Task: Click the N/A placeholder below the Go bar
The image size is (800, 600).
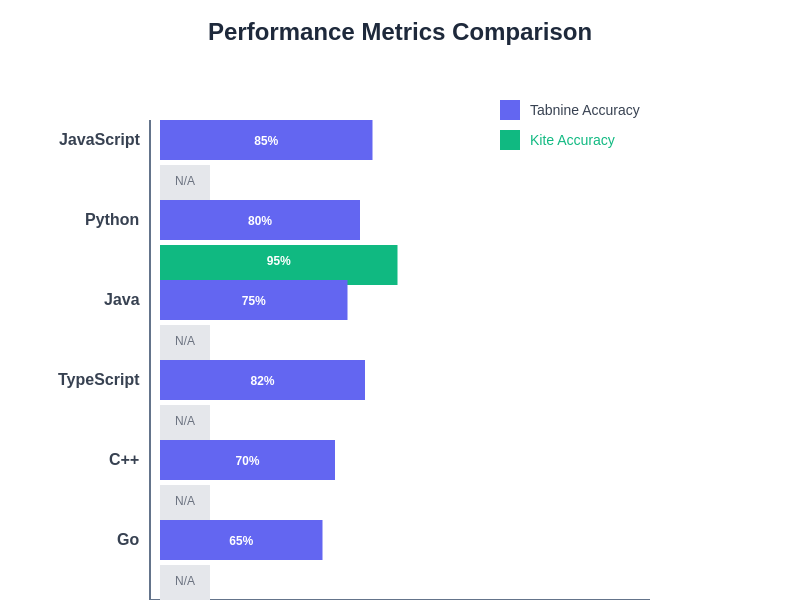Action: point(185,581)
